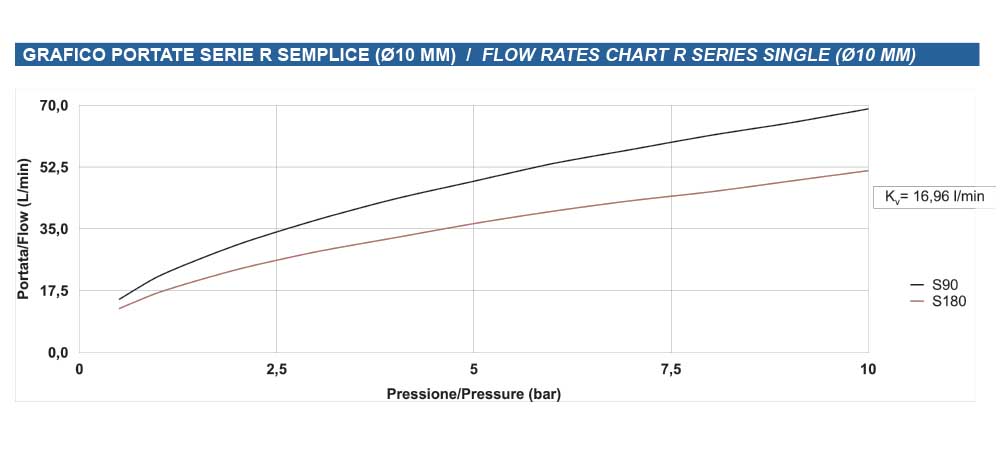The width and height of the screenshot is (1000, 450).
Task: Click the 2,5 x-axis tick label
Action: 277,370
